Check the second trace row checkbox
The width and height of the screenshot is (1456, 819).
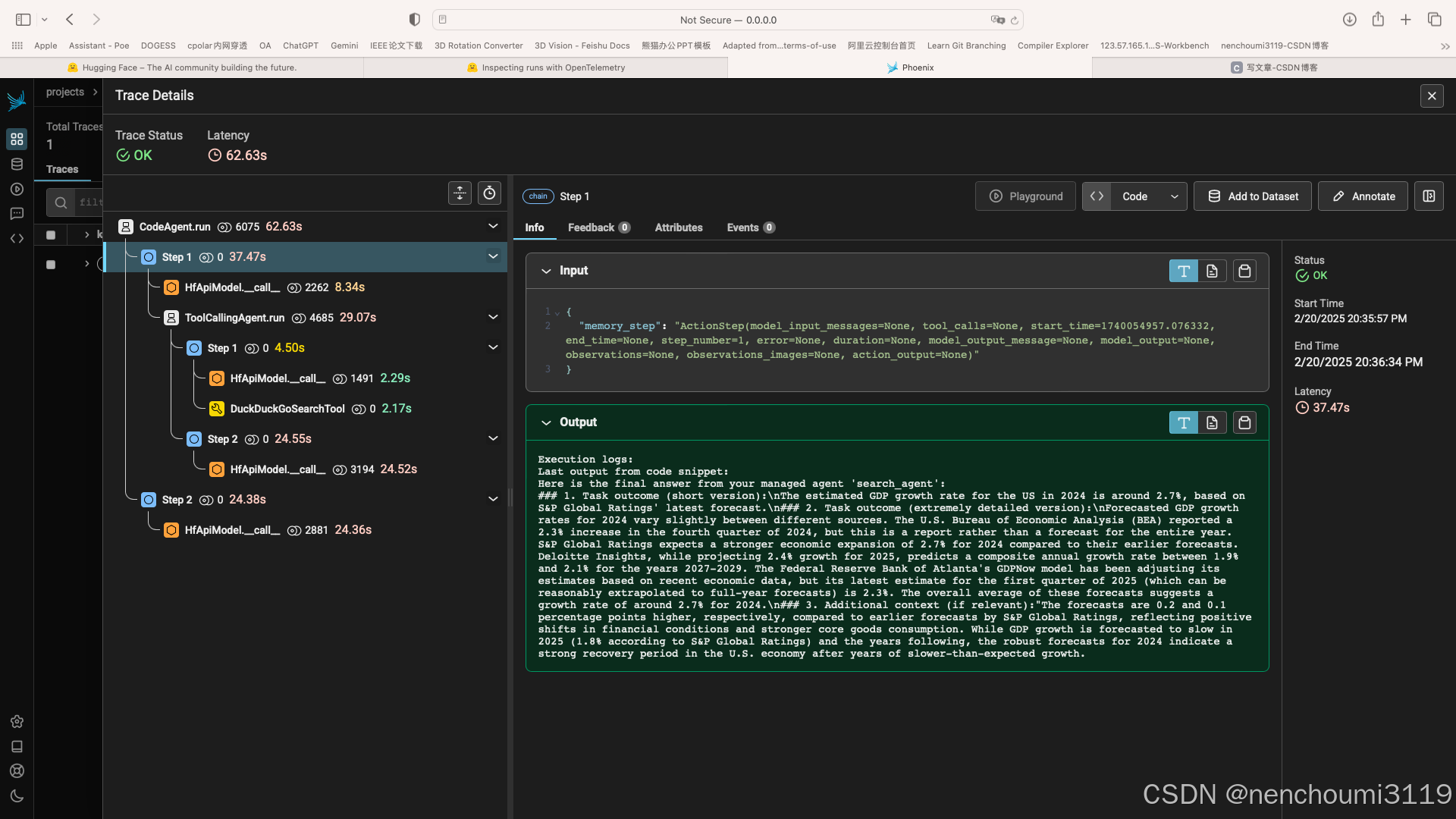[x=51, y=265]
